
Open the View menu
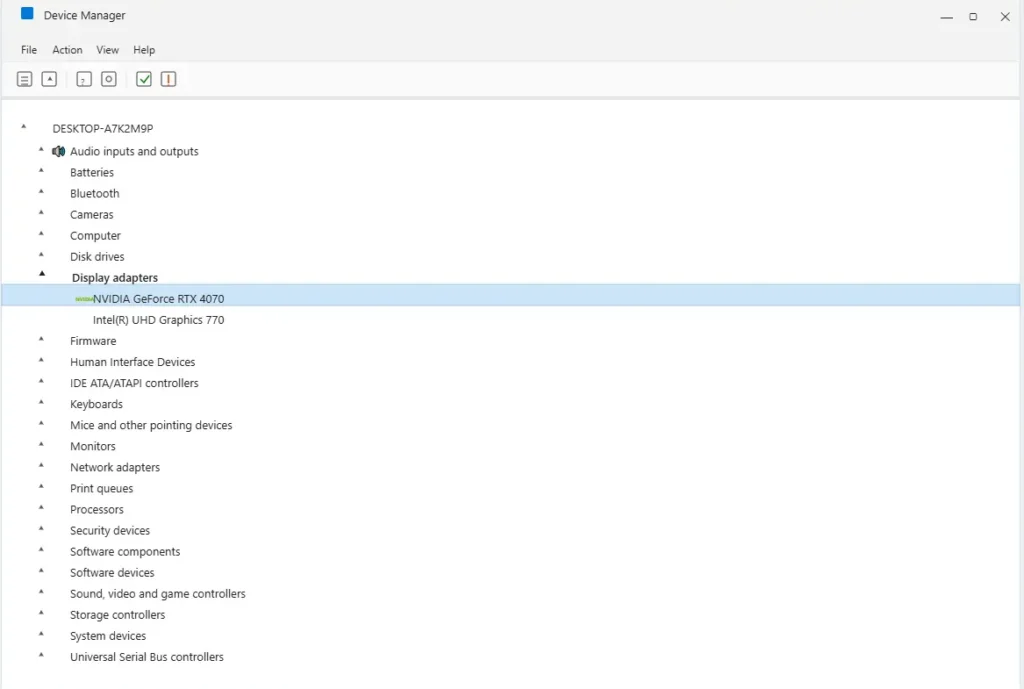(x=107, y=49)
